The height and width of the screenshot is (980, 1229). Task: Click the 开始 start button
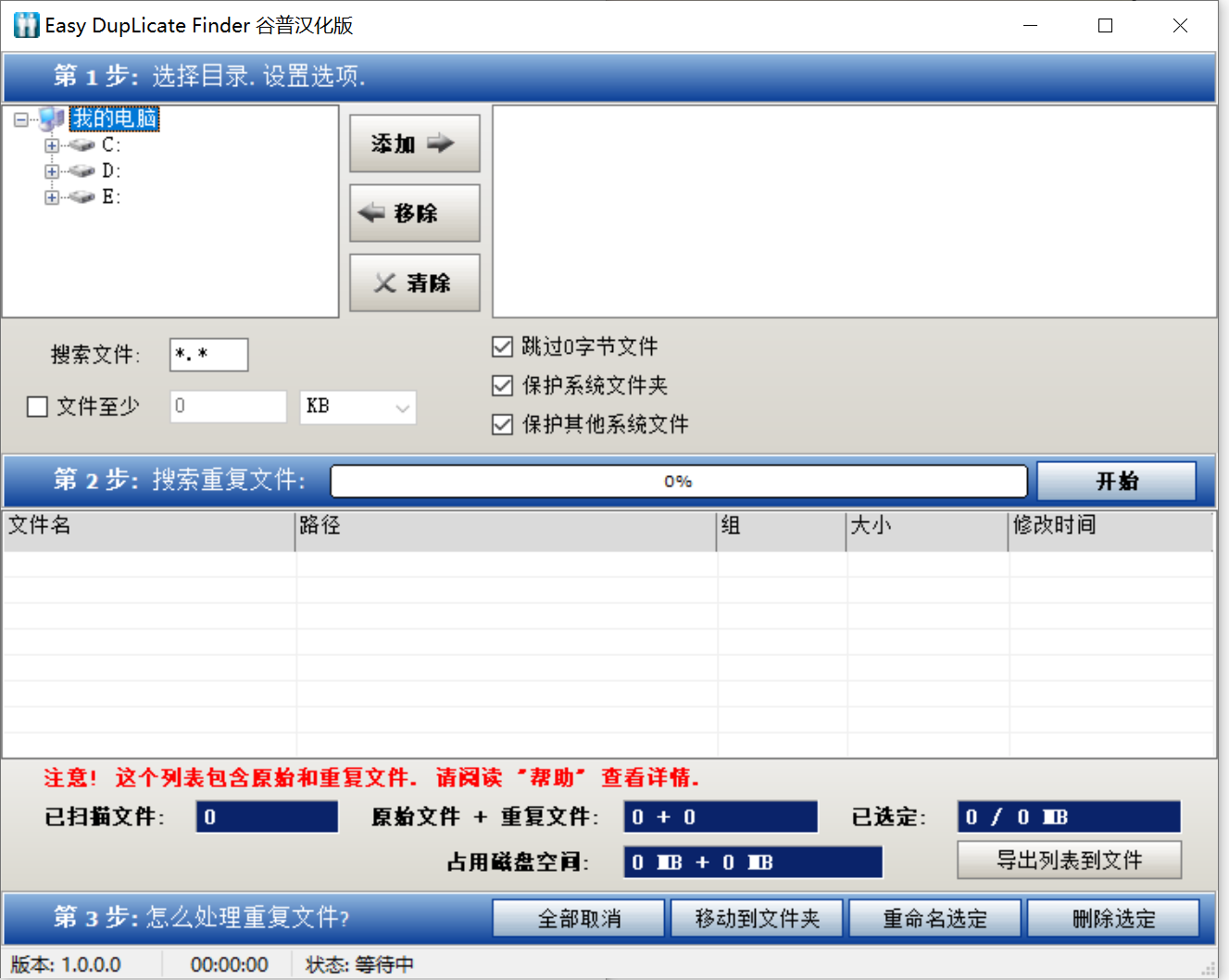[x=1116, y=482]
